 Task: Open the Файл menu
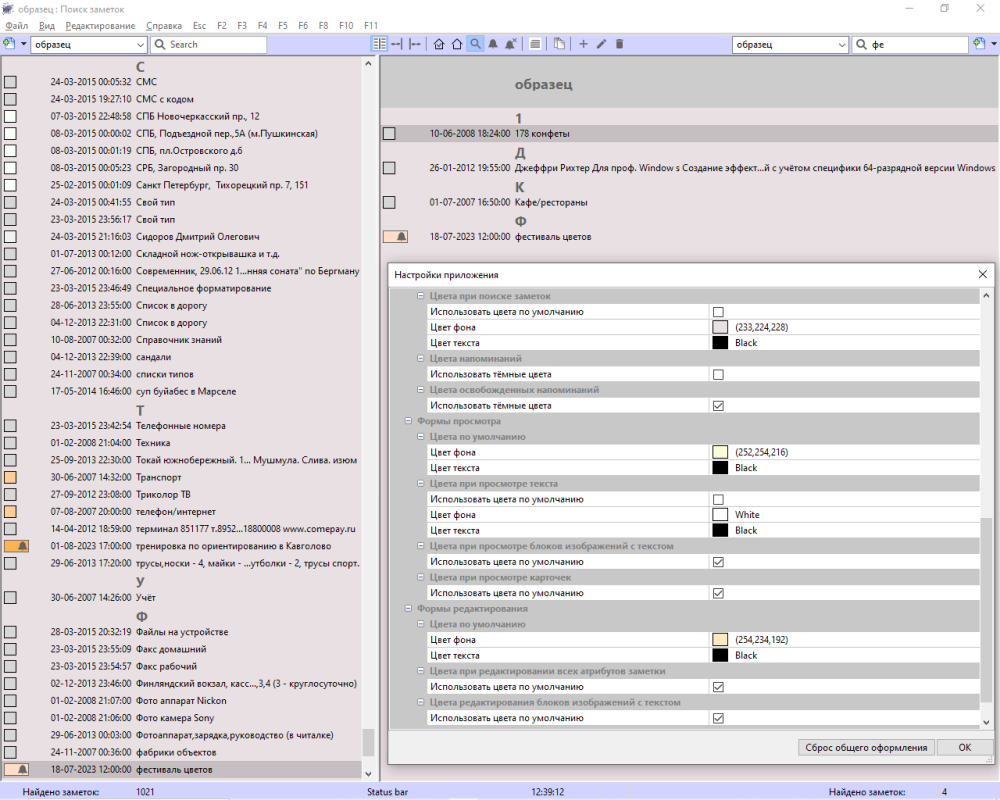pos(16,24)
